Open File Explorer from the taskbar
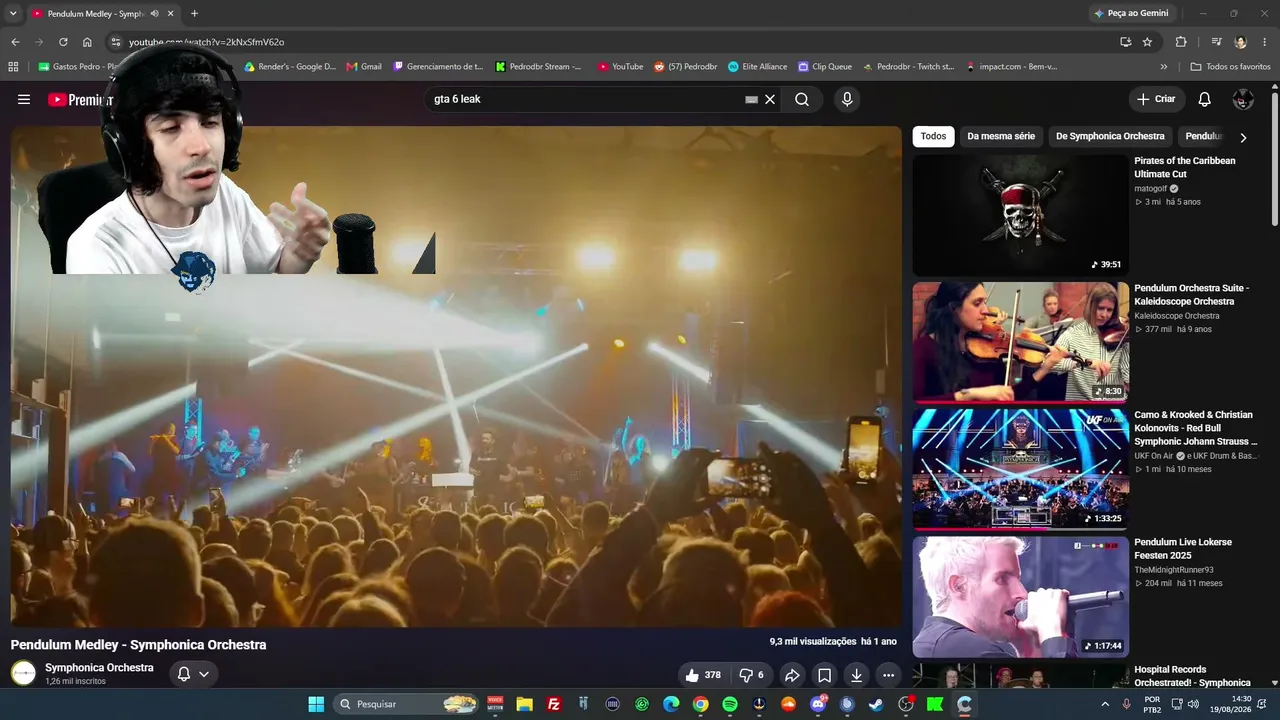 point(524,704)
